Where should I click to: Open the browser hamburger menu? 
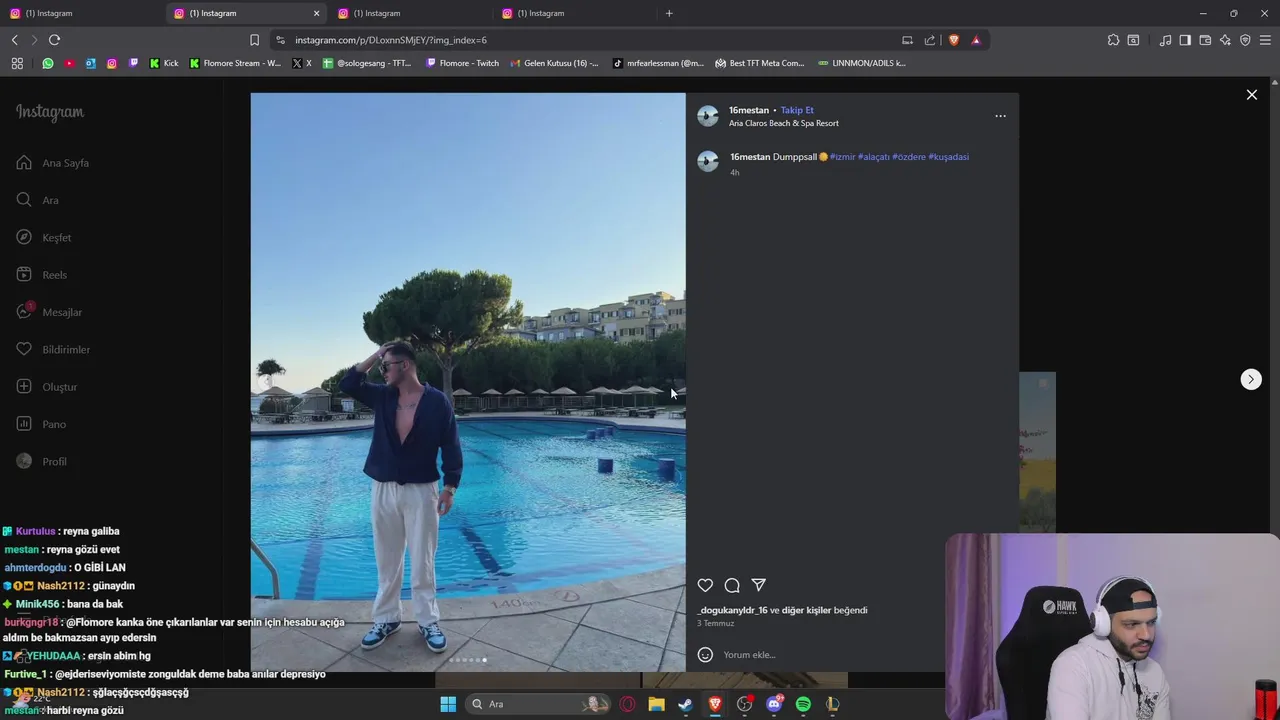1265,40
